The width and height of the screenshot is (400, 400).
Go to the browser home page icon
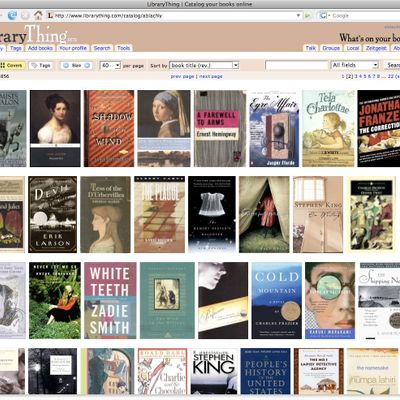[x=38, y=15]
